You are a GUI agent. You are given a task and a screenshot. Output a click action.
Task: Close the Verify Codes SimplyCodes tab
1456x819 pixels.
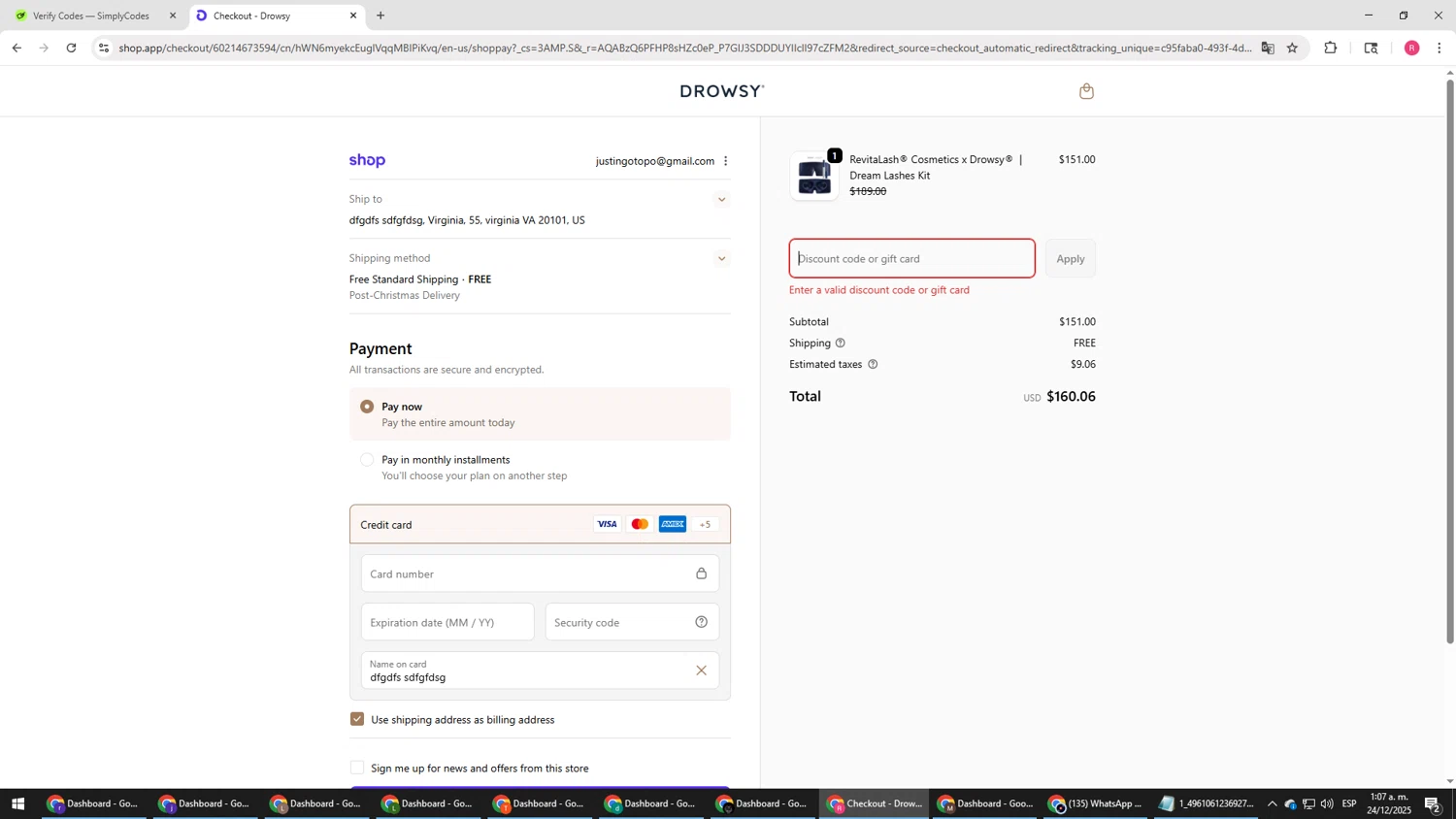[173, 16]
